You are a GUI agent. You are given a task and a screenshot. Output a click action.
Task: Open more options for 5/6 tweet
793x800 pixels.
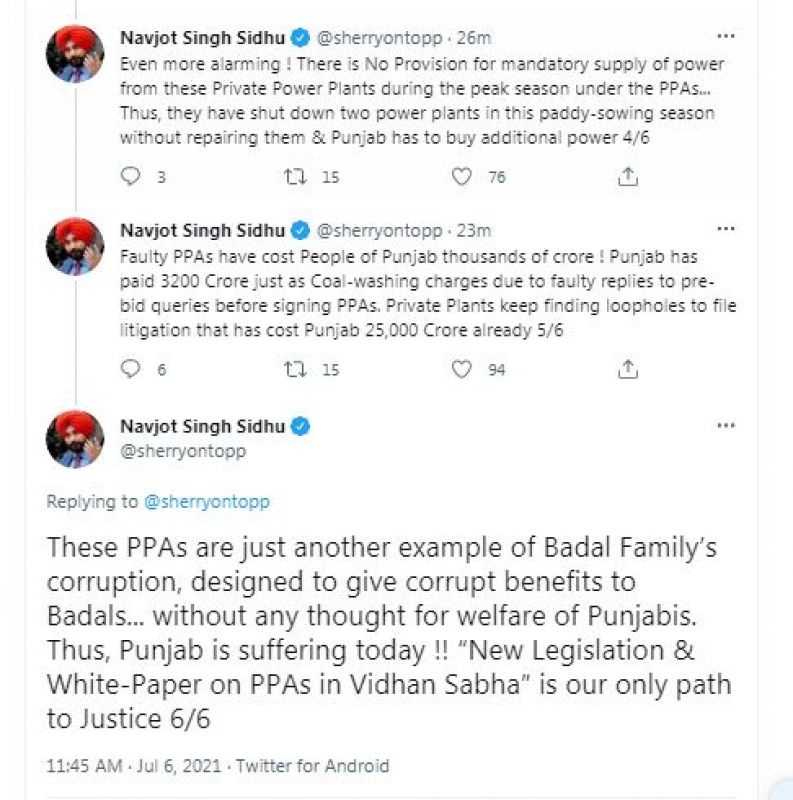click(x=726, y=230)
